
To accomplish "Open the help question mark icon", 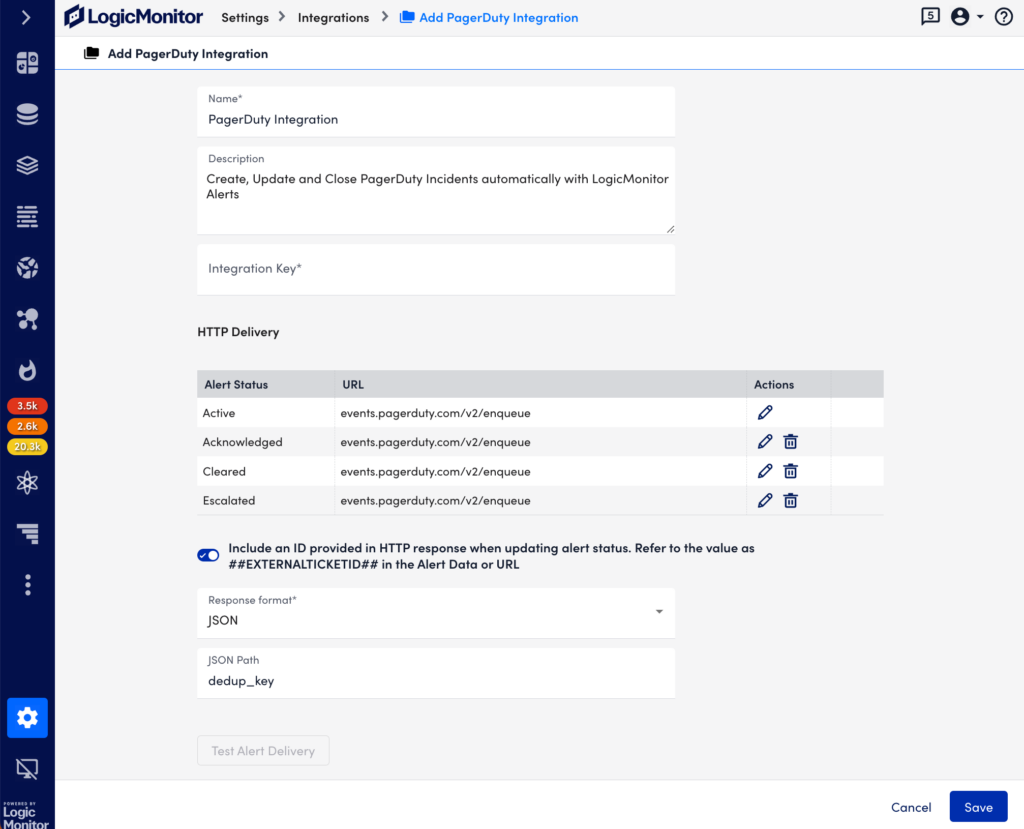I will 1003,17.
